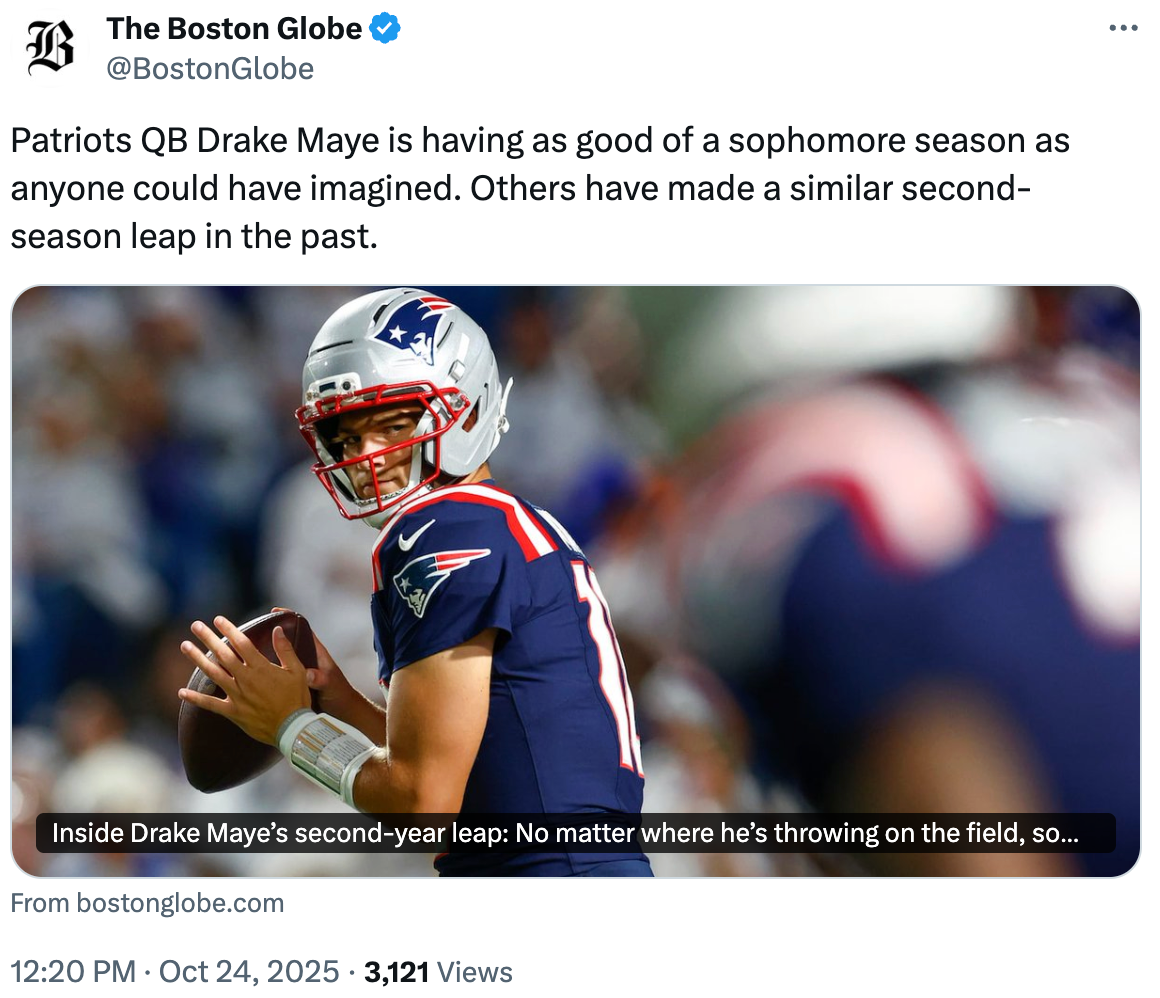Open The Boston Globe profile avatar
1160x998 pixels.
coord(50,49)
